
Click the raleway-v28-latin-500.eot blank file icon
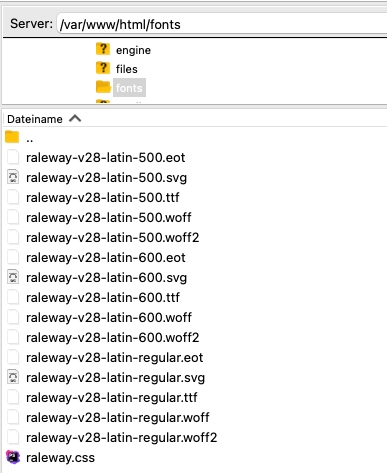click(x=13, y=157)
